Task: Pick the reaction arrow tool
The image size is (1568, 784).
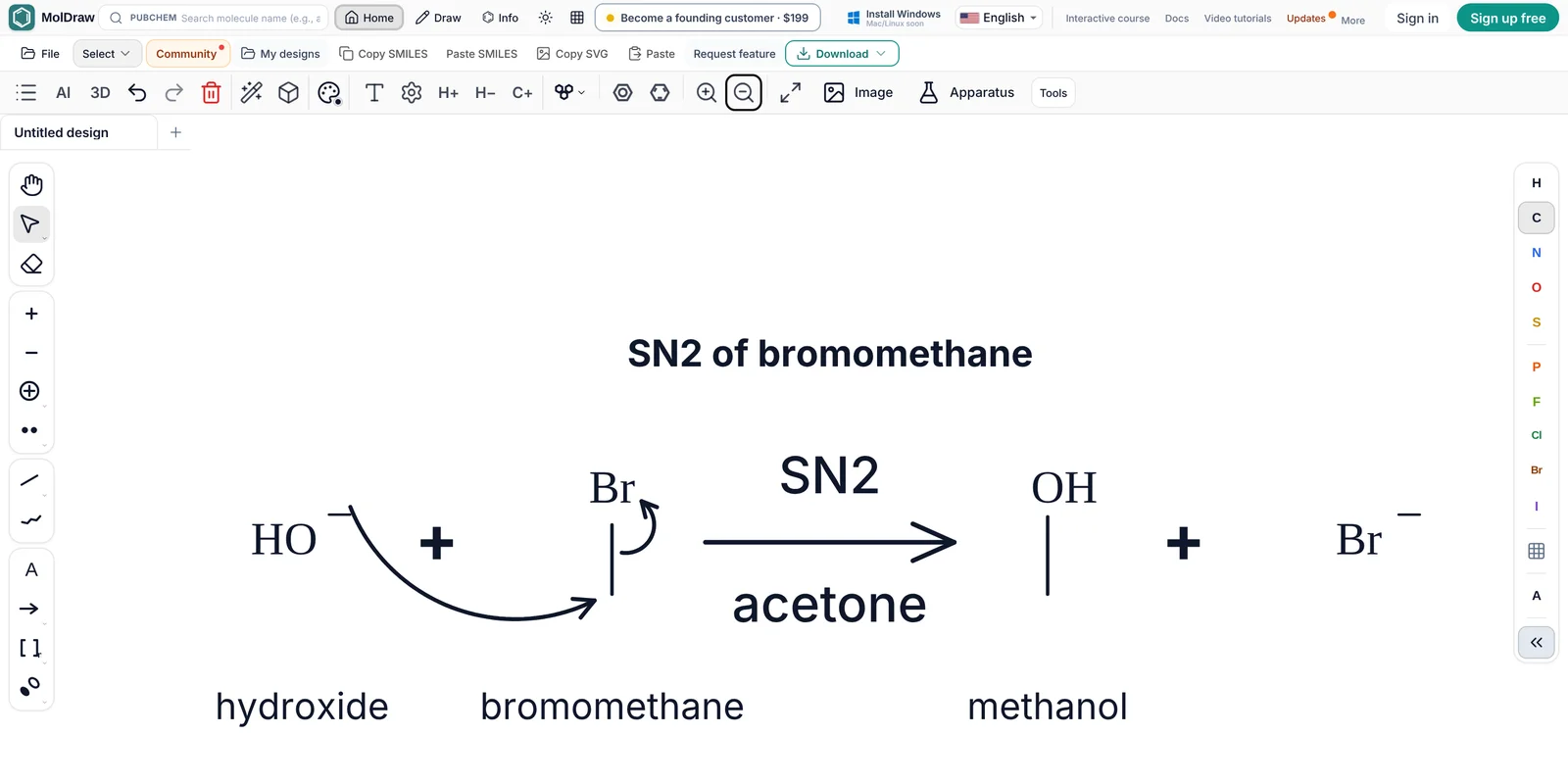Action: pos(31,609)
